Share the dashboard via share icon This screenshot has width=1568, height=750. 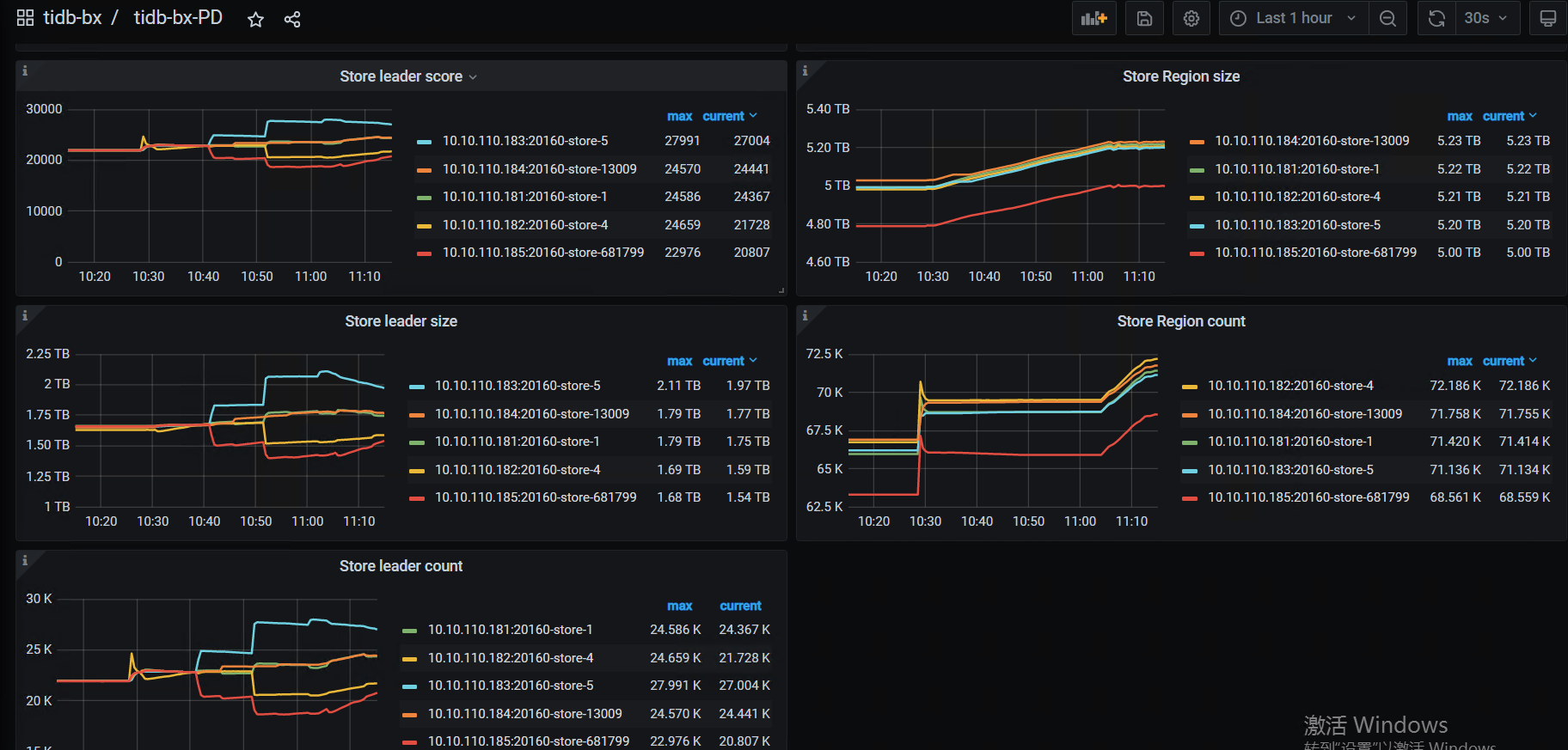(x=292, y=19)
